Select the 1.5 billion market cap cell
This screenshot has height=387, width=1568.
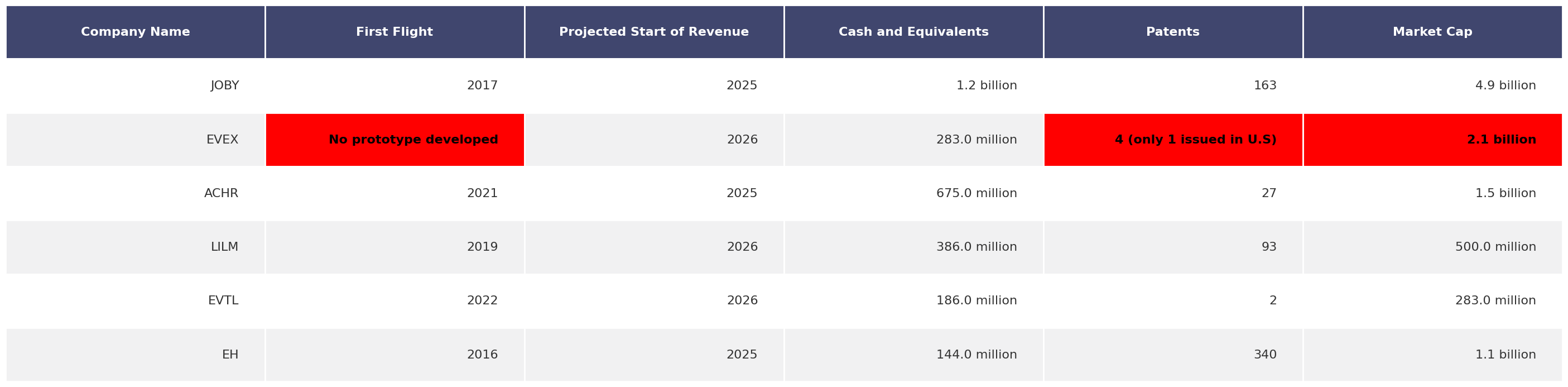(x=1432, y=193)
